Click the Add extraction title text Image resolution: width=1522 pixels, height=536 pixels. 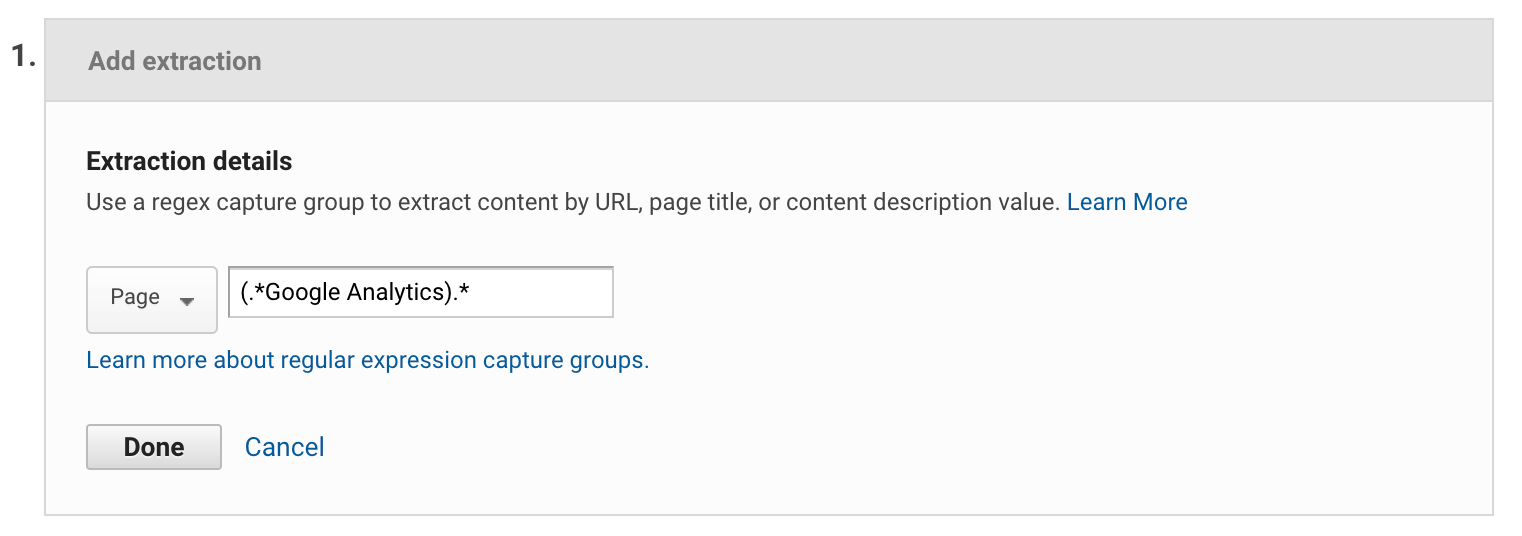click(x=175, y=61)
